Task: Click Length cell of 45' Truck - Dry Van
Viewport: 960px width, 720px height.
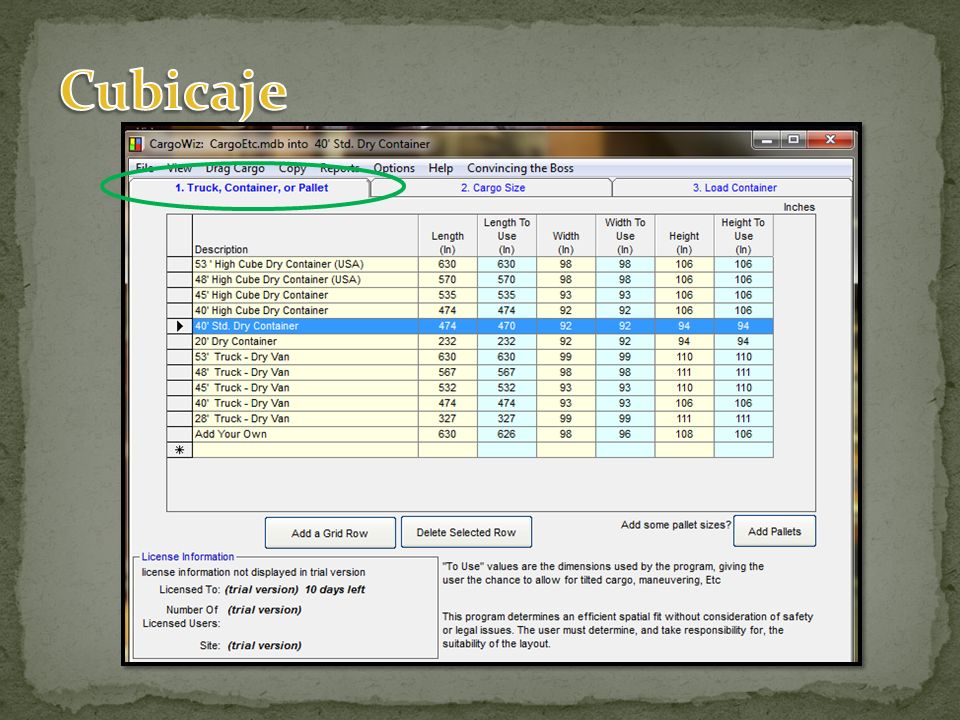Action: click(x=448, y=388)
